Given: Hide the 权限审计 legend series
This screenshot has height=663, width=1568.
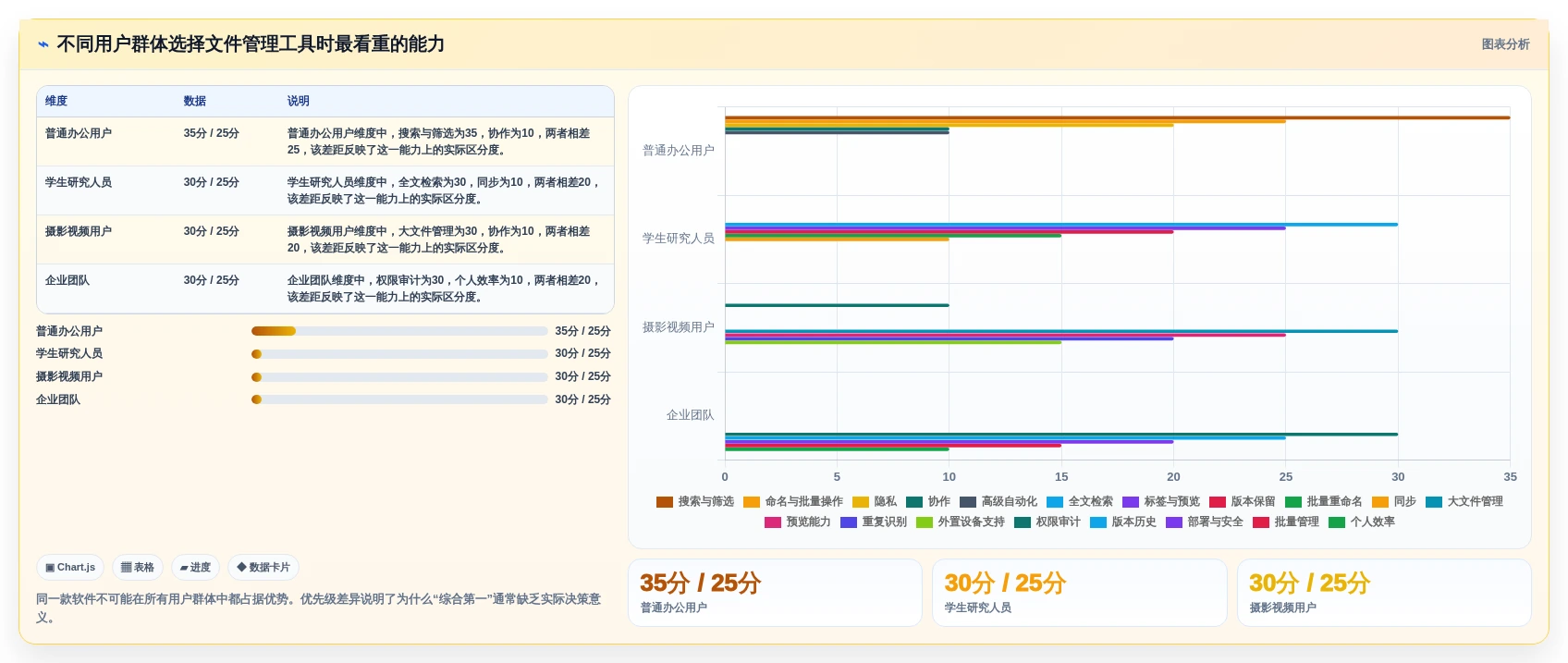Looking at the screenshot, I should pos(1047,522).
